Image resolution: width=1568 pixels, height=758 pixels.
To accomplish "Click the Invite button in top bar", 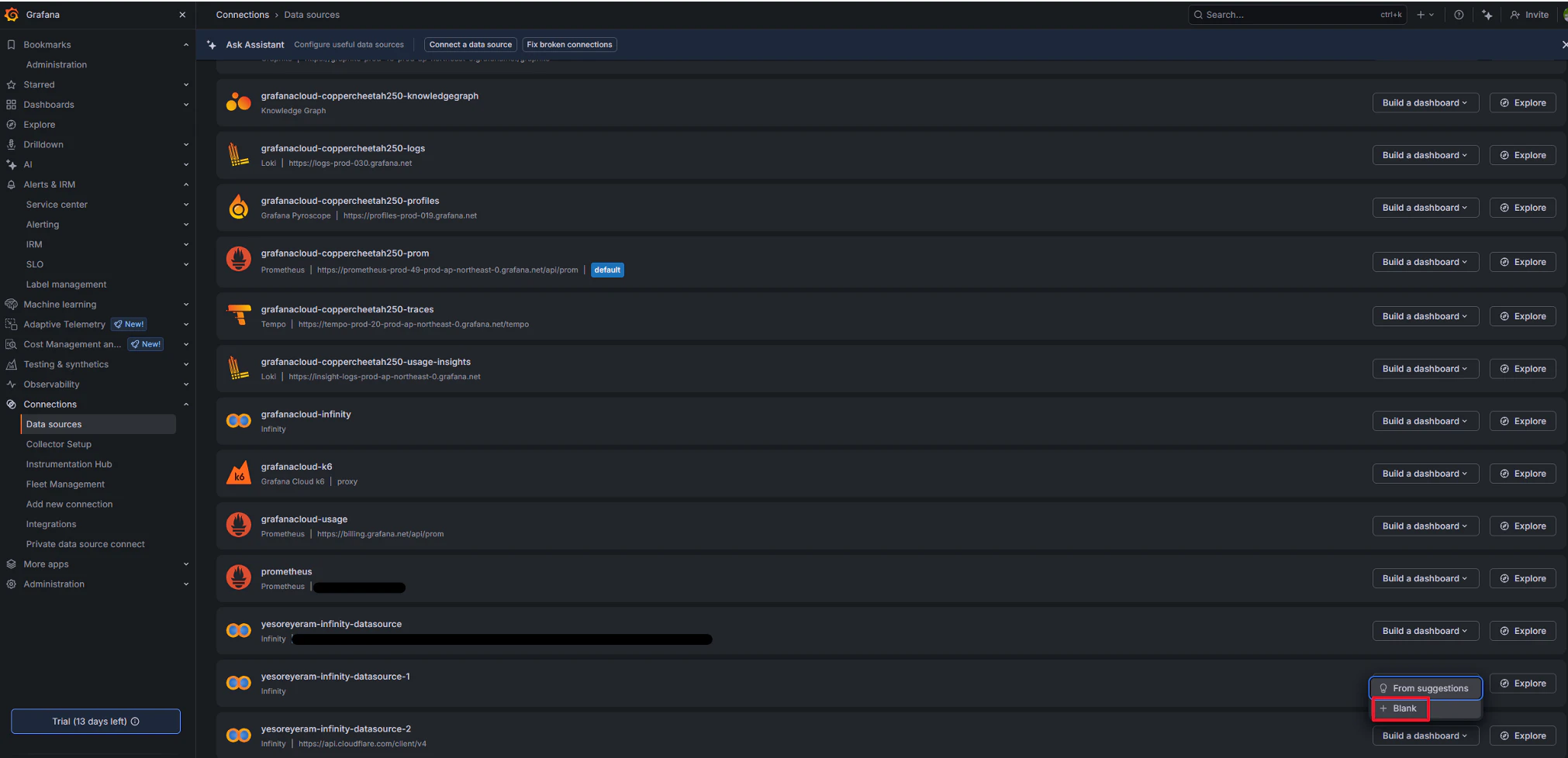I will 1529,15.
